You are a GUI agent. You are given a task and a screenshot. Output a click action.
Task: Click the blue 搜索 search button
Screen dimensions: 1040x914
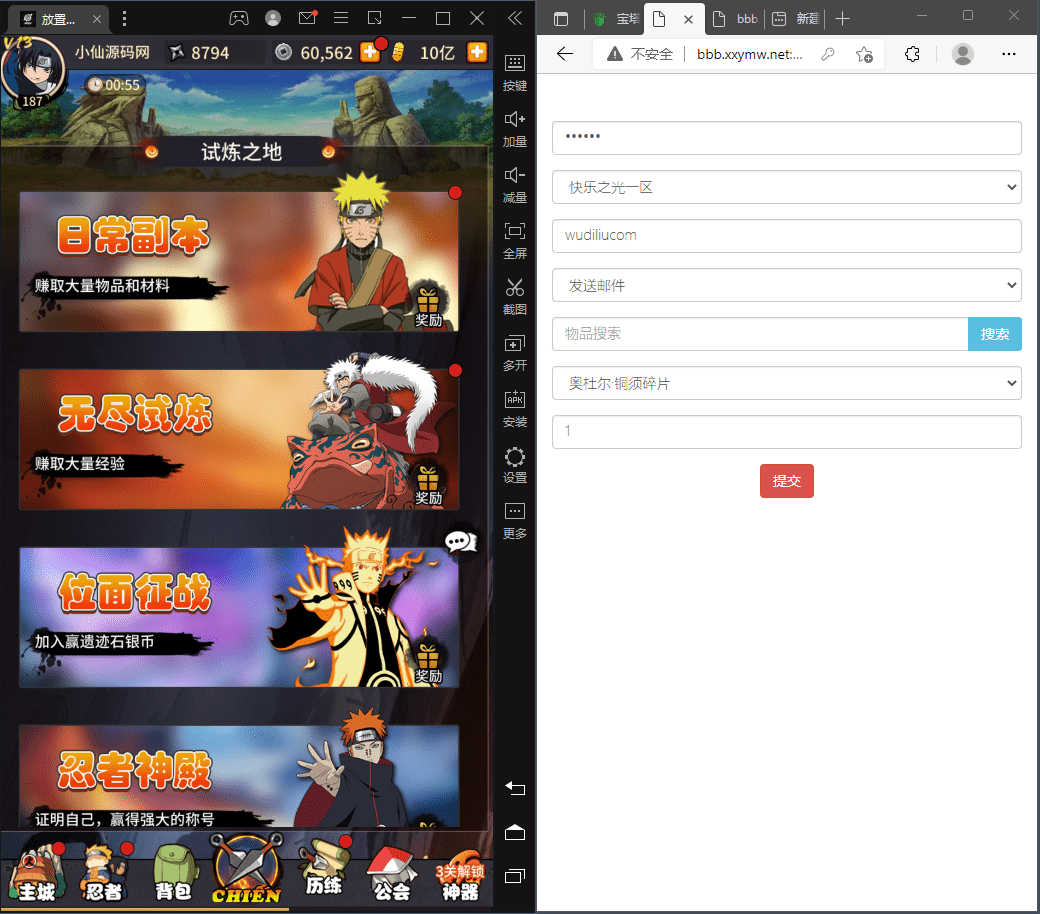995,334
